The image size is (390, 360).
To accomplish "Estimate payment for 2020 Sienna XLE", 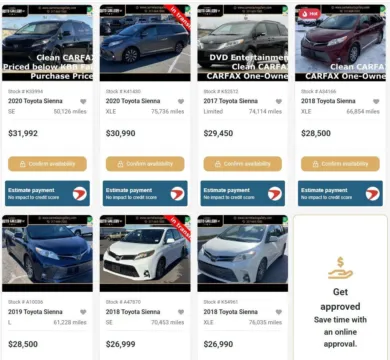I will click(x=145, y=193).
